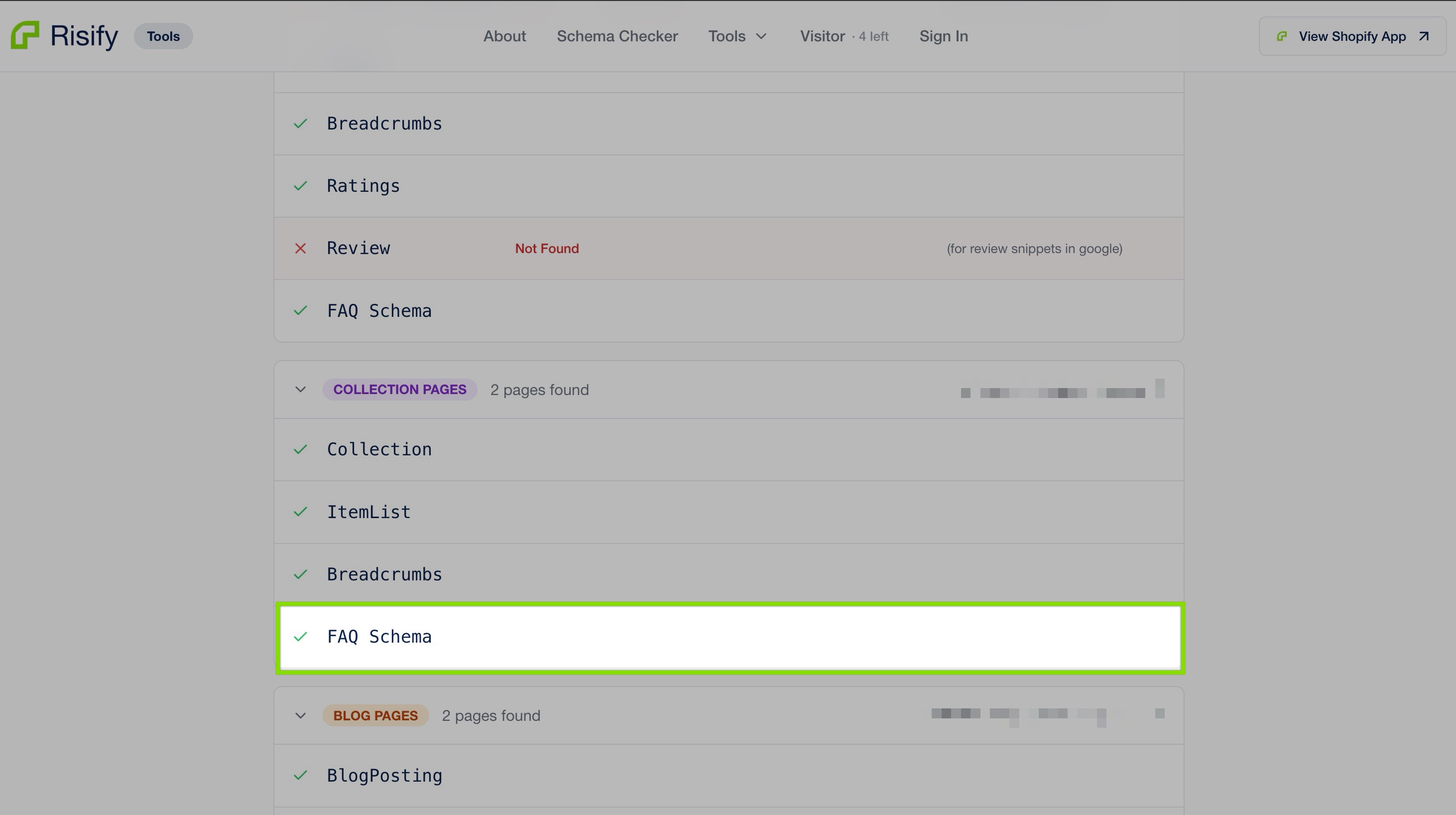
Task: Click the check icon of the FAQ Schema row under Review
Action: point(300,310)
